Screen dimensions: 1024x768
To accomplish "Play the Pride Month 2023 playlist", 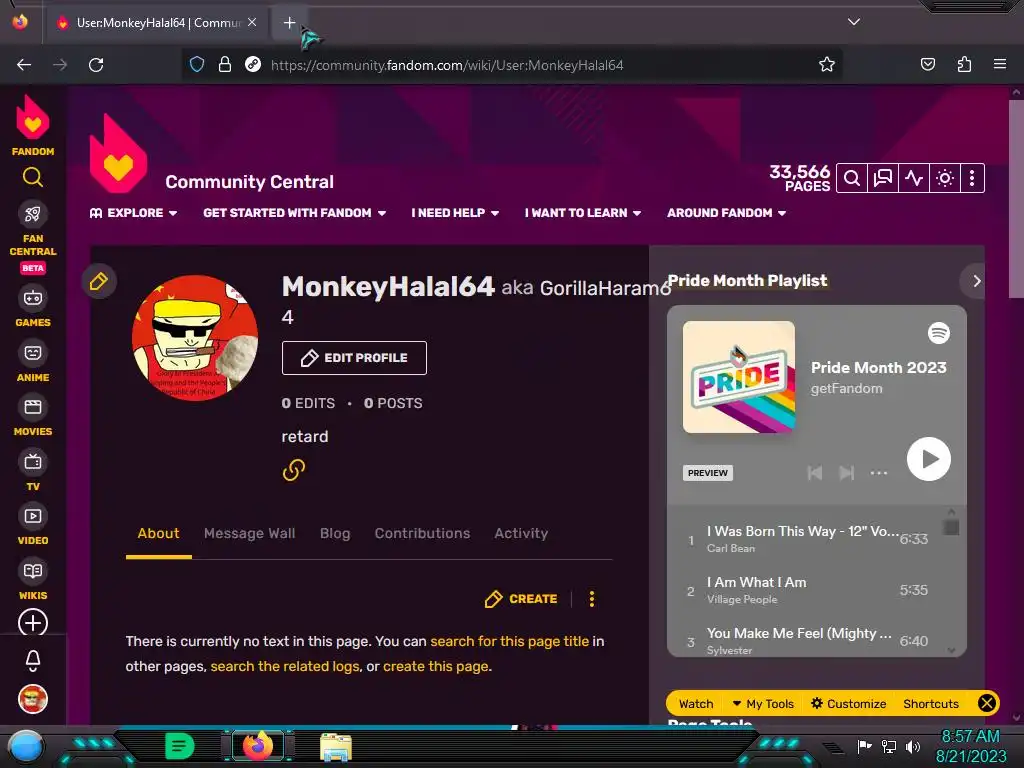I will click(x=928, y=459).
